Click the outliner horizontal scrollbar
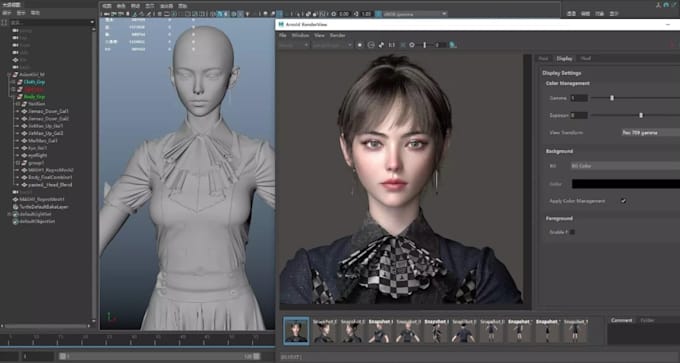 (45, 326)
